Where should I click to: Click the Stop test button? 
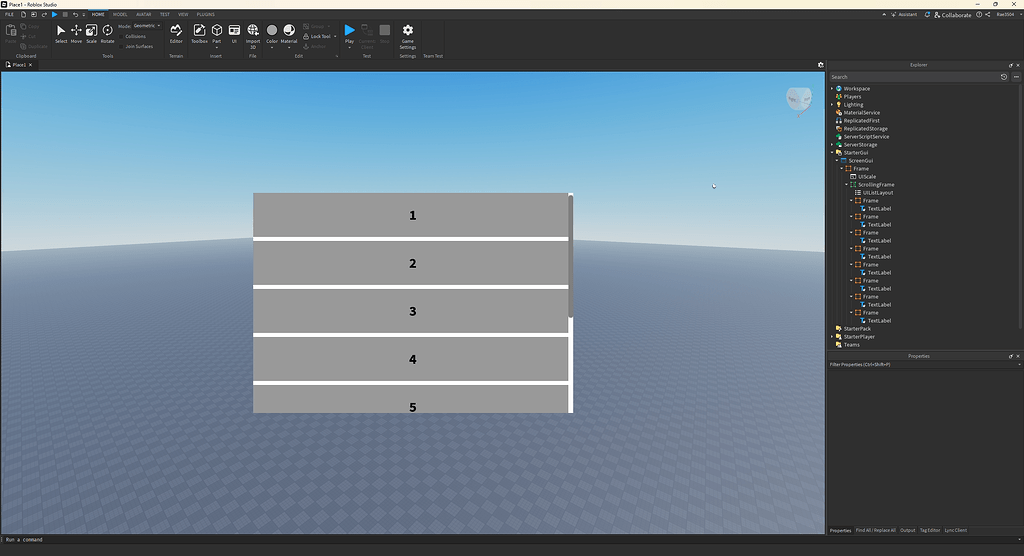pos(385,34)
